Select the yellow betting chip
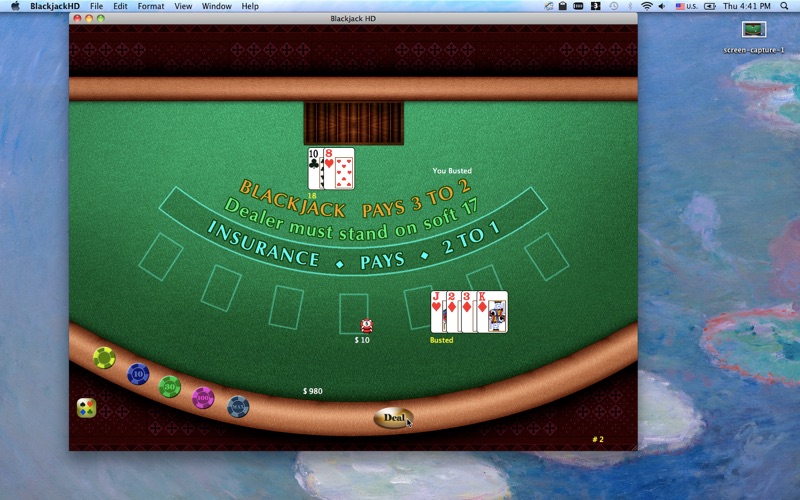The image size is (800, 500). click(x=104, y=357)
